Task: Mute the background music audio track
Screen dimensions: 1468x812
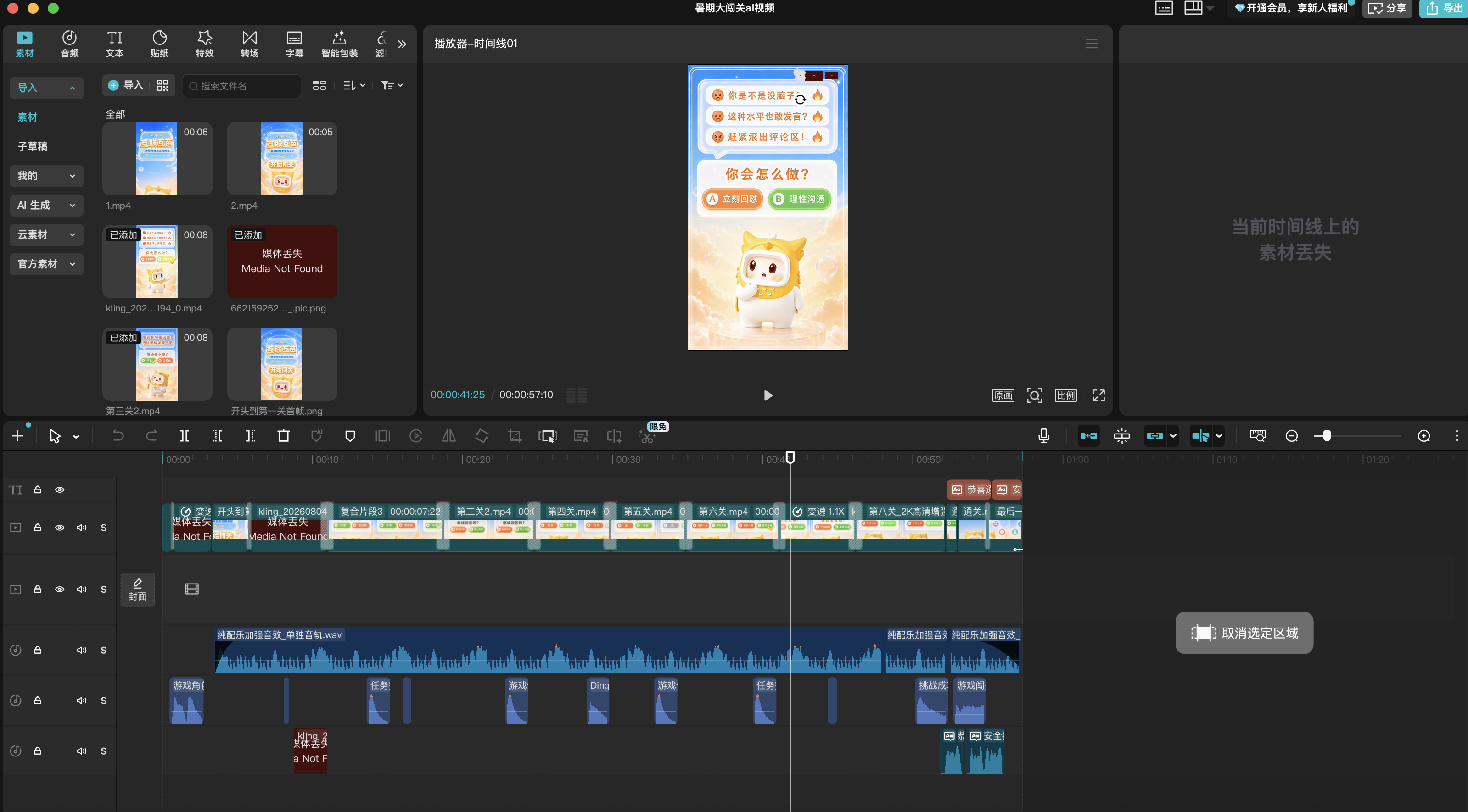Action: [x=82, y=650]
